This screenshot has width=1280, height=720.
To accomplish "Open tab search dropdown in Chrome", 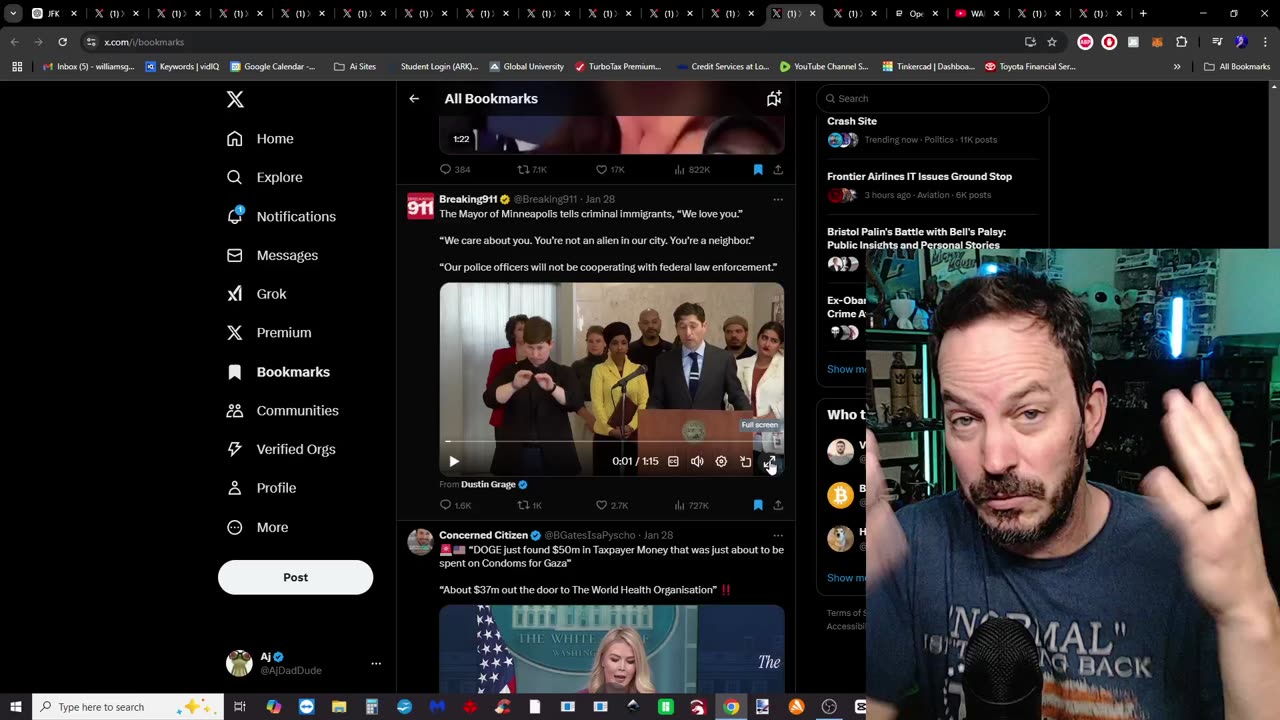I will [x=13, y=14].
